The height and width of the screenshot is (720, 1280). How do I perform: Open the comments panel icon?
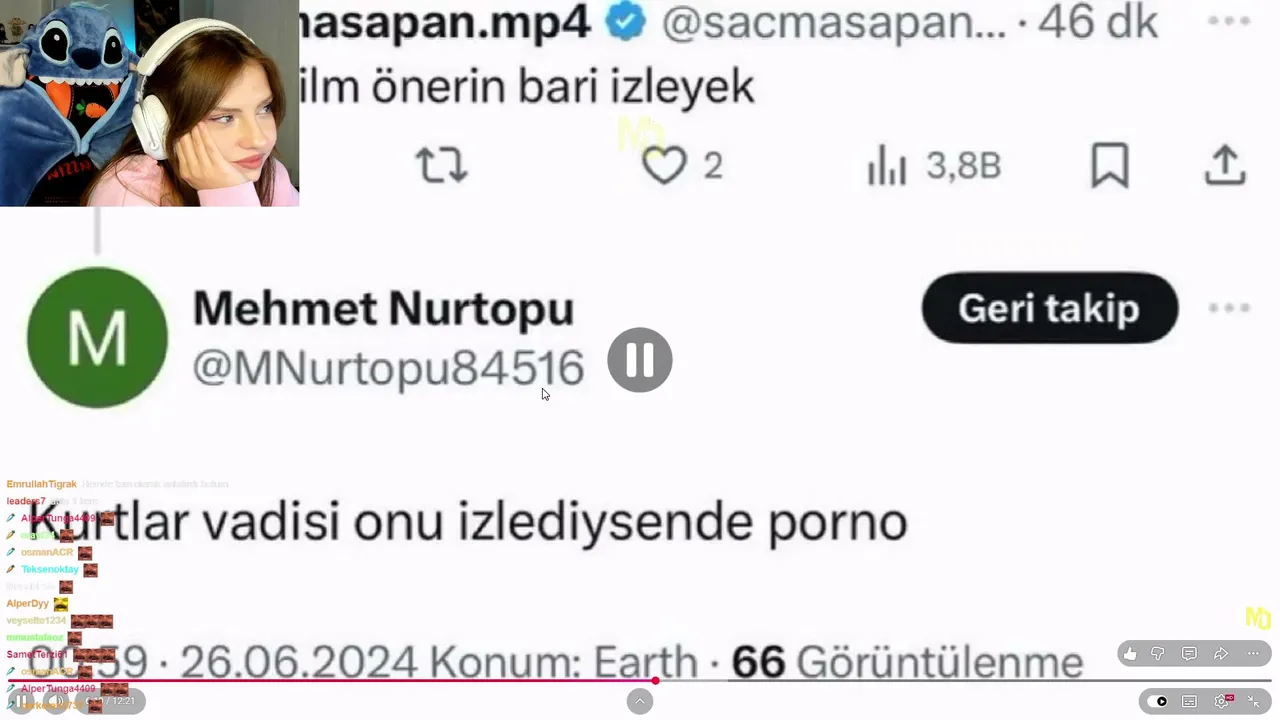click(x=1189, y=654)
